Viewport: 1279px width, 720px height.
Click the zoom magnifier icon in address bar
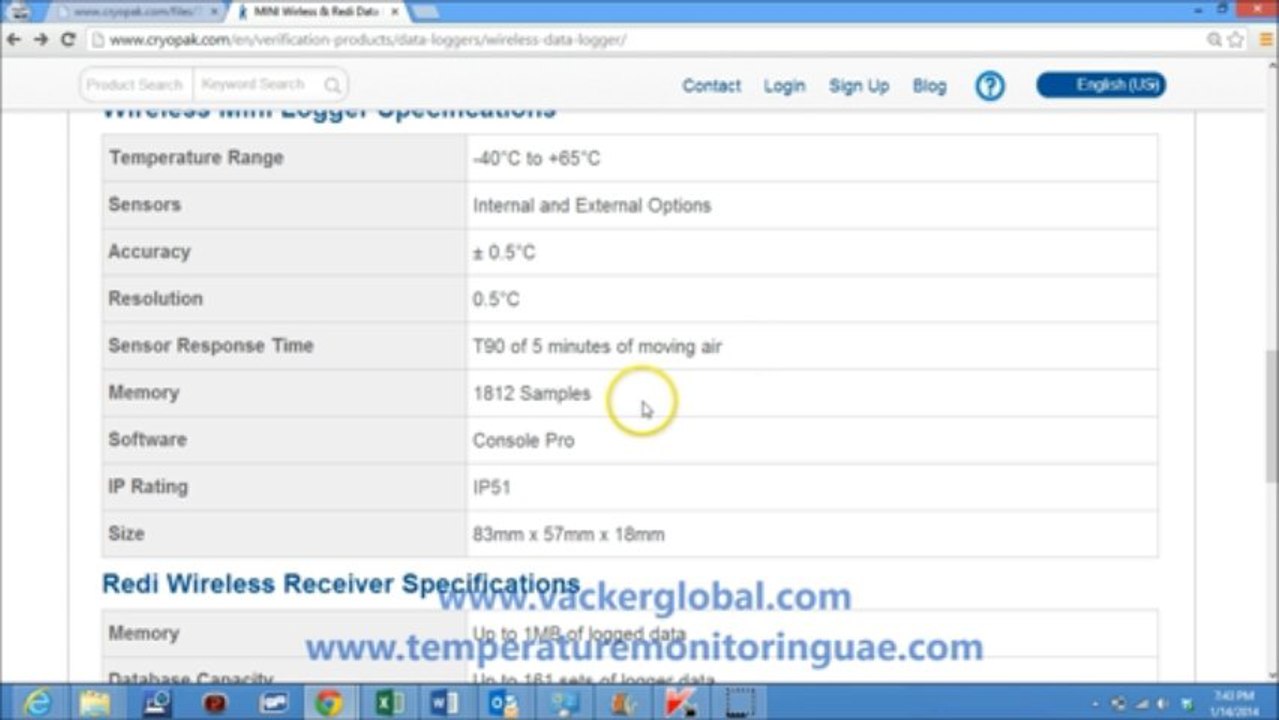point(1214,40)
